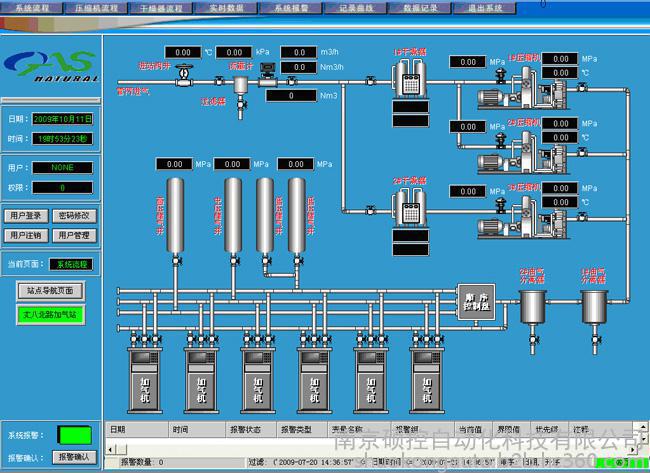Click the 流量计 flow meter icon
The image size is (650, 473).
pyautogui.click(x=268, y=75)
